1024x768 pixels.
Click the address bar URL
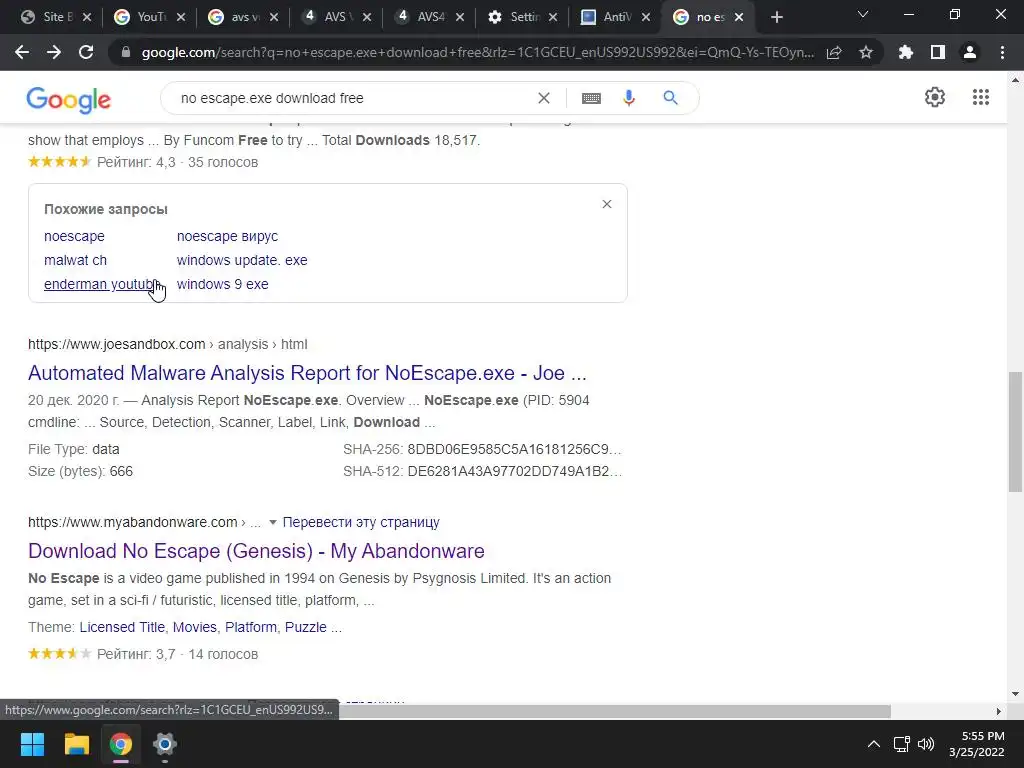pos(477,53)
